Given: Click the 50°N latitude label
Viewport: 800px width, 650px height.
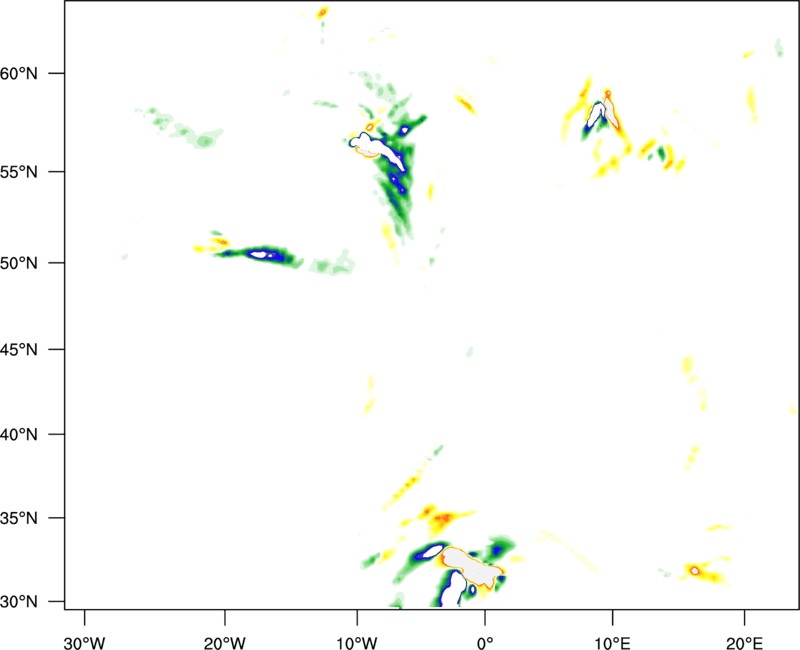Looking at the screenshot, I should [x=19, y=263].
